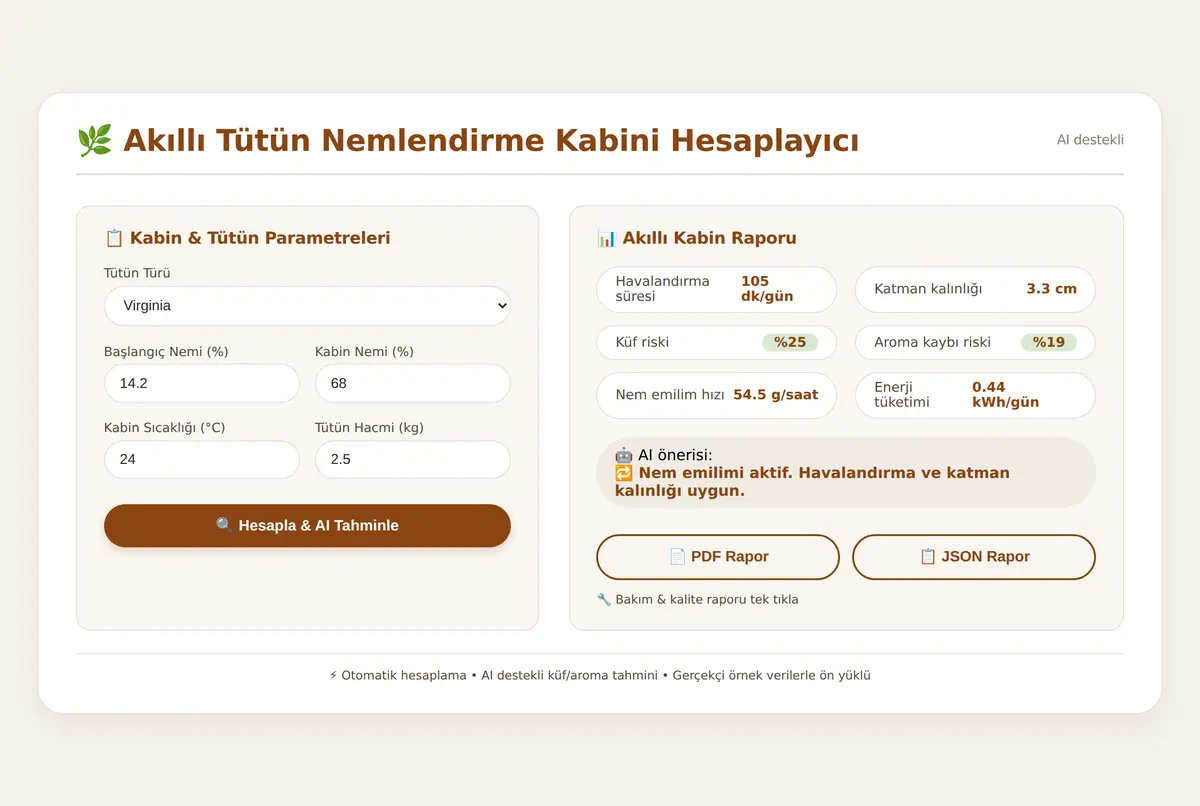The height and width of the screenshot is (806, 1200).
Task: Click the leaf icon in the title
Action: click(94, 141)
